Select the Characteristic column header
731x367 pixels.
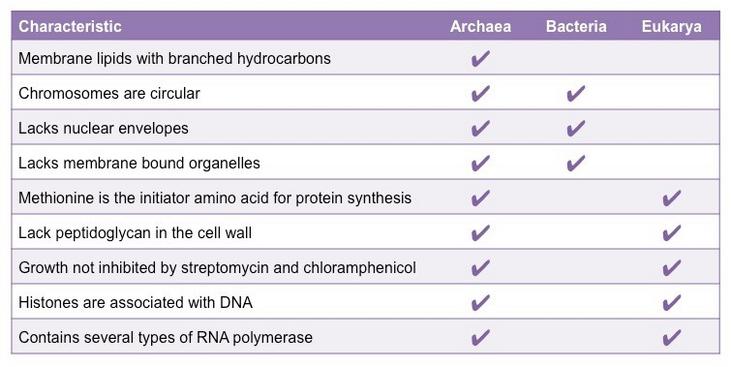70,26
